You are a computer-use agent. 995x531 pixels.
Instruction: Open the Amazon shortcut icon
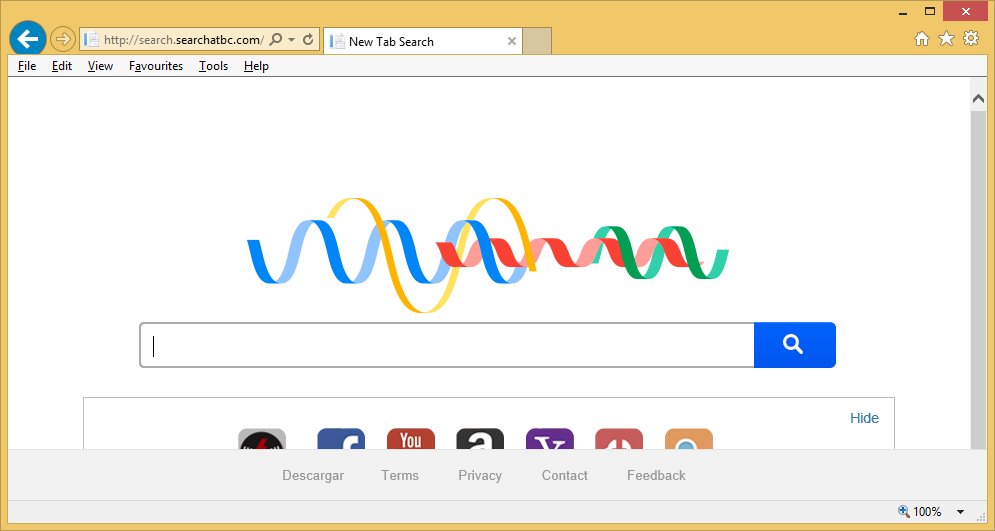coord(480,439)
